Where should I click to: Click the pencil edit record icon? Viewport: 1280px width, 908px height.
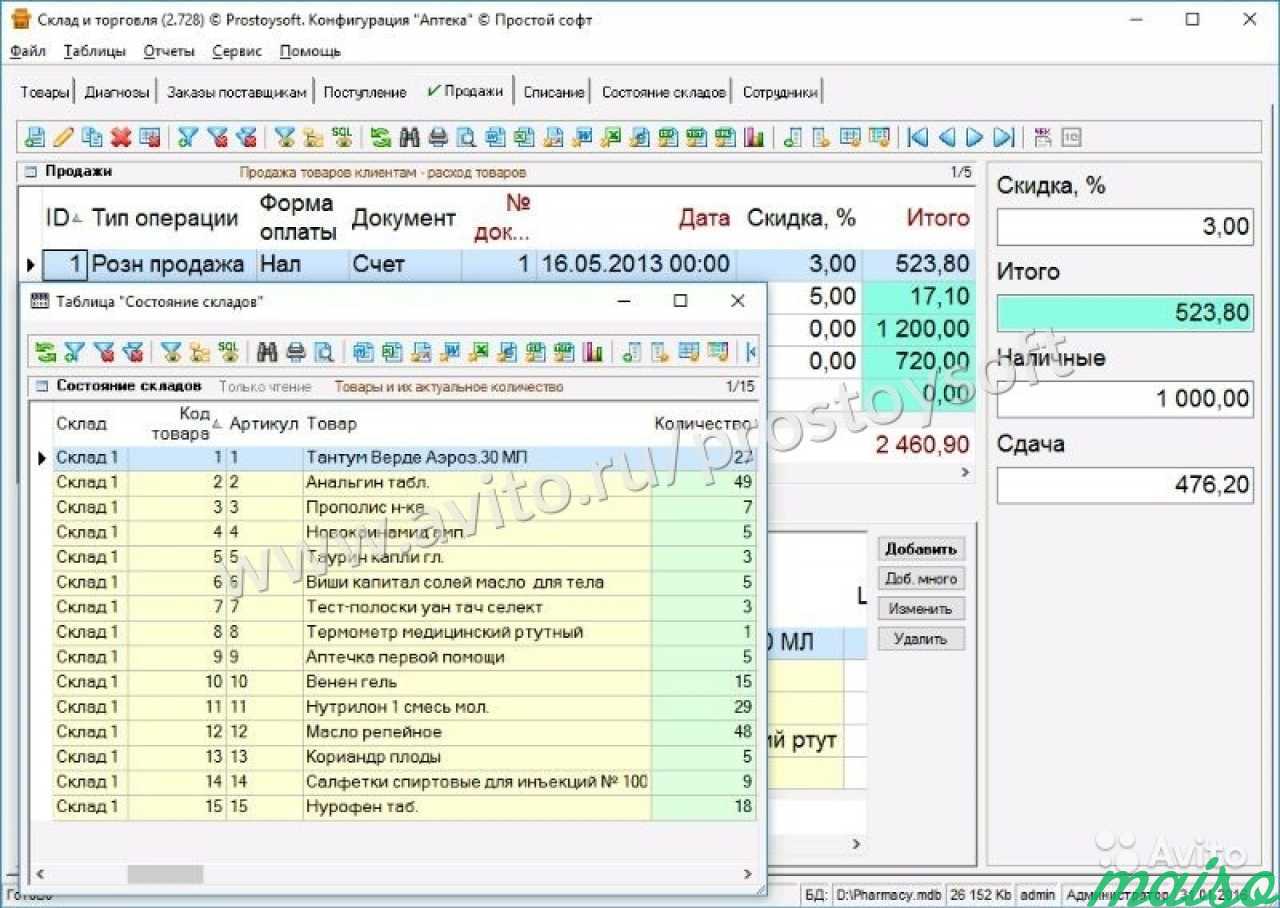[64, 137]
